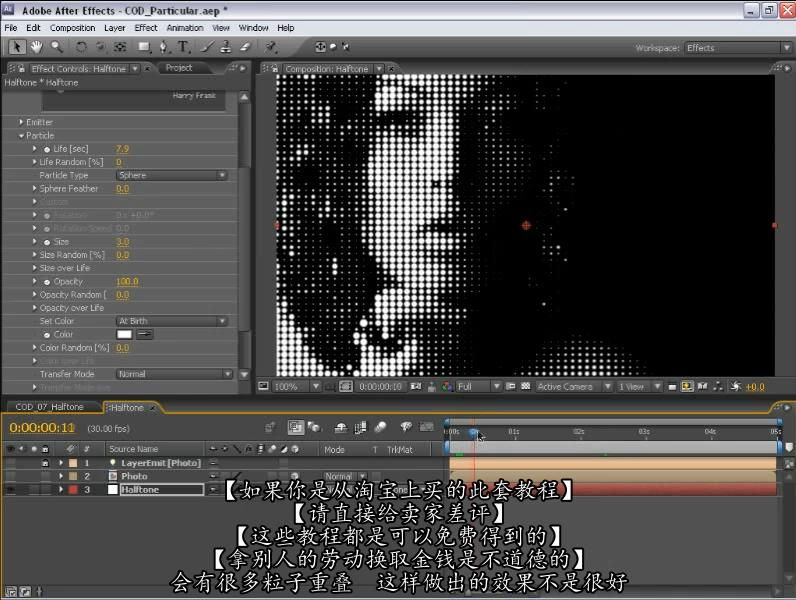Screen dimensions: 796x600
Task: Click the live update timeline icon
Action: pyautogui.click(x=295, y=427)
